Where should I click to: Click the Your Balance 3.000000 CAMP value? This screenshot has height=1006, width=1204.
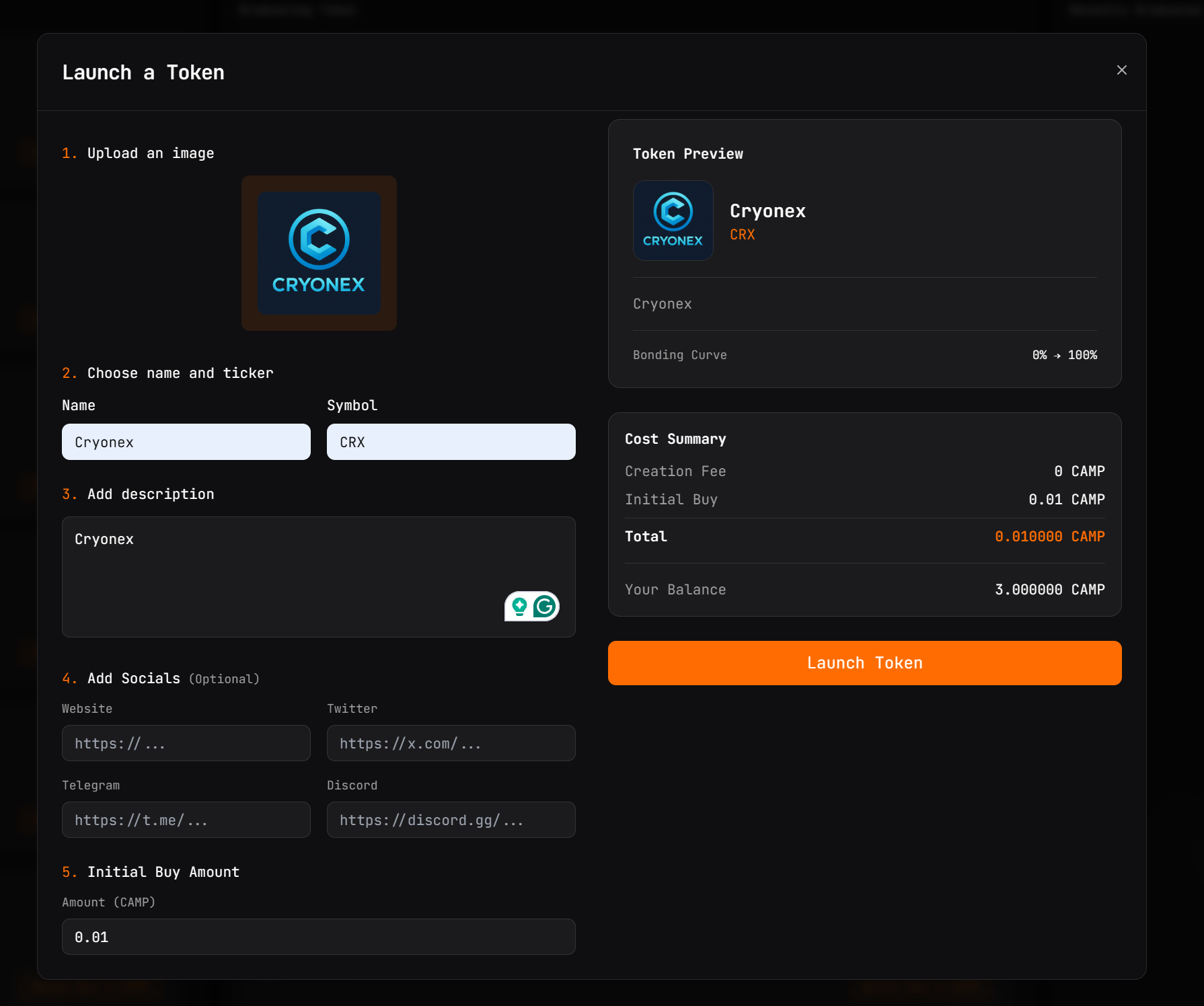[1049, 590]
